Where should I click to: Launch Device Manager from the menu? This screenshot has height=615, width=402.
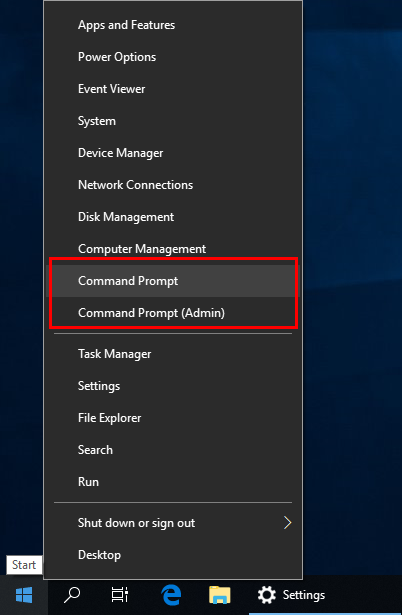(x=173, y=153)
